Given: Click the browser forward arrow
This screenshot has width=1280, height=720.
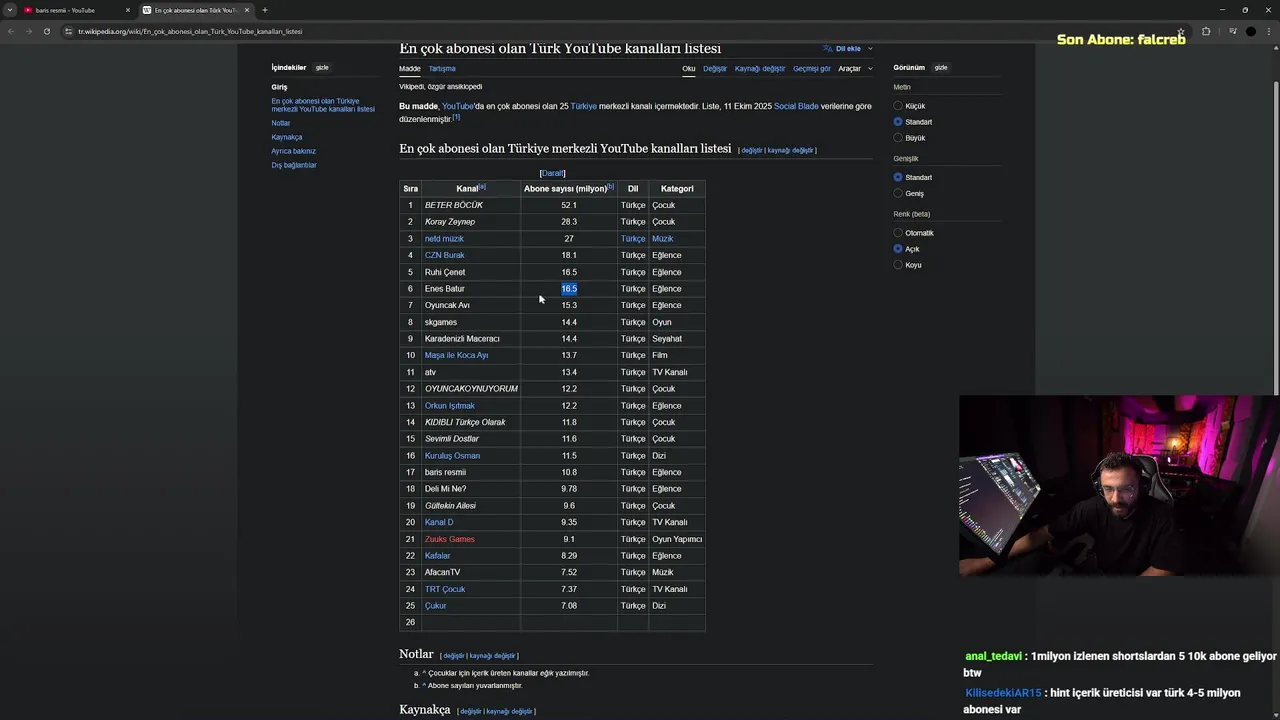Looking at the screenshot, I should [x=28, y=31].
